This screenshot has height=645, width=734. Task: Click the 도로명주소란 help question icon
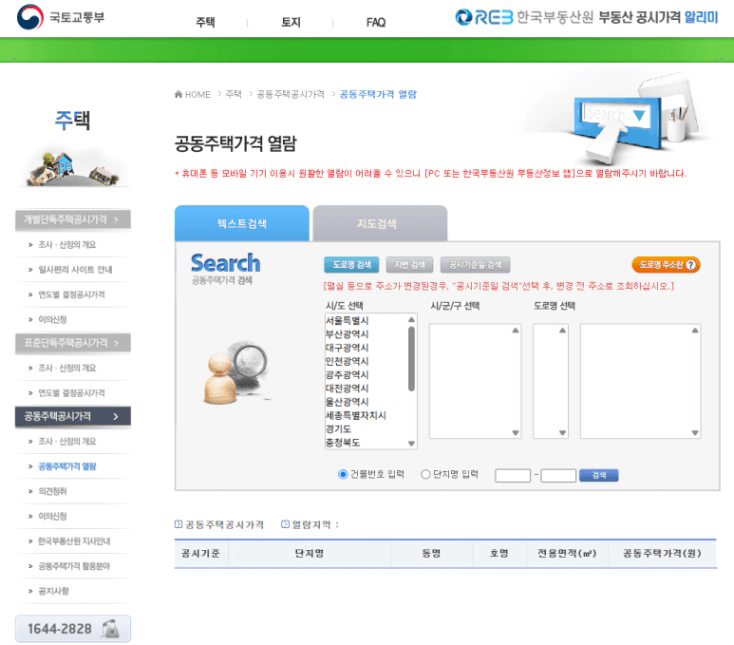[690, 264]
